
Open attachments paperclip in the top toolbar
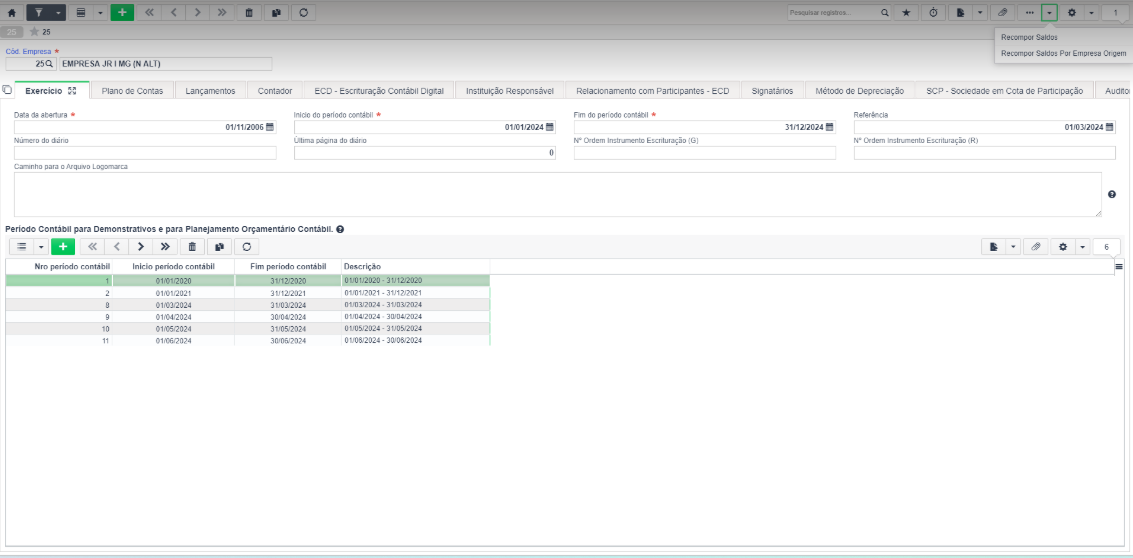coord(1002,12)
